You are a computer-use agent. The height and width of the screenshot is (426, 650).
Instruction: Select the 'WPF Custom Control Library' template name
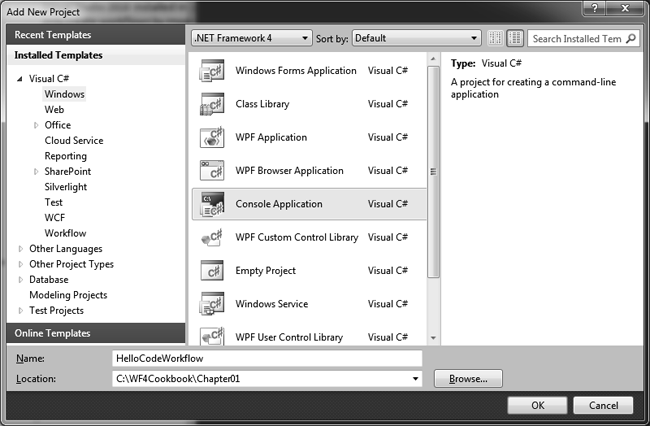pos(297,237)
